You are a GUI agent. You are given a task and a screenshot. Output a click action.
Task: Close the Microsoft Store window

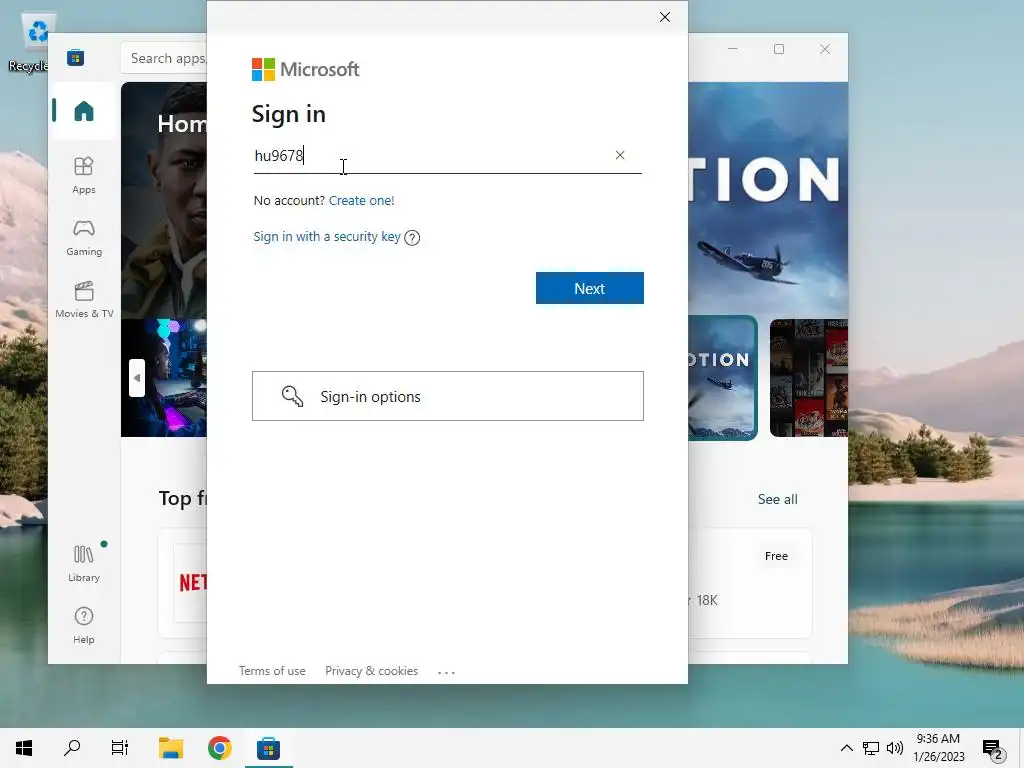825,49
